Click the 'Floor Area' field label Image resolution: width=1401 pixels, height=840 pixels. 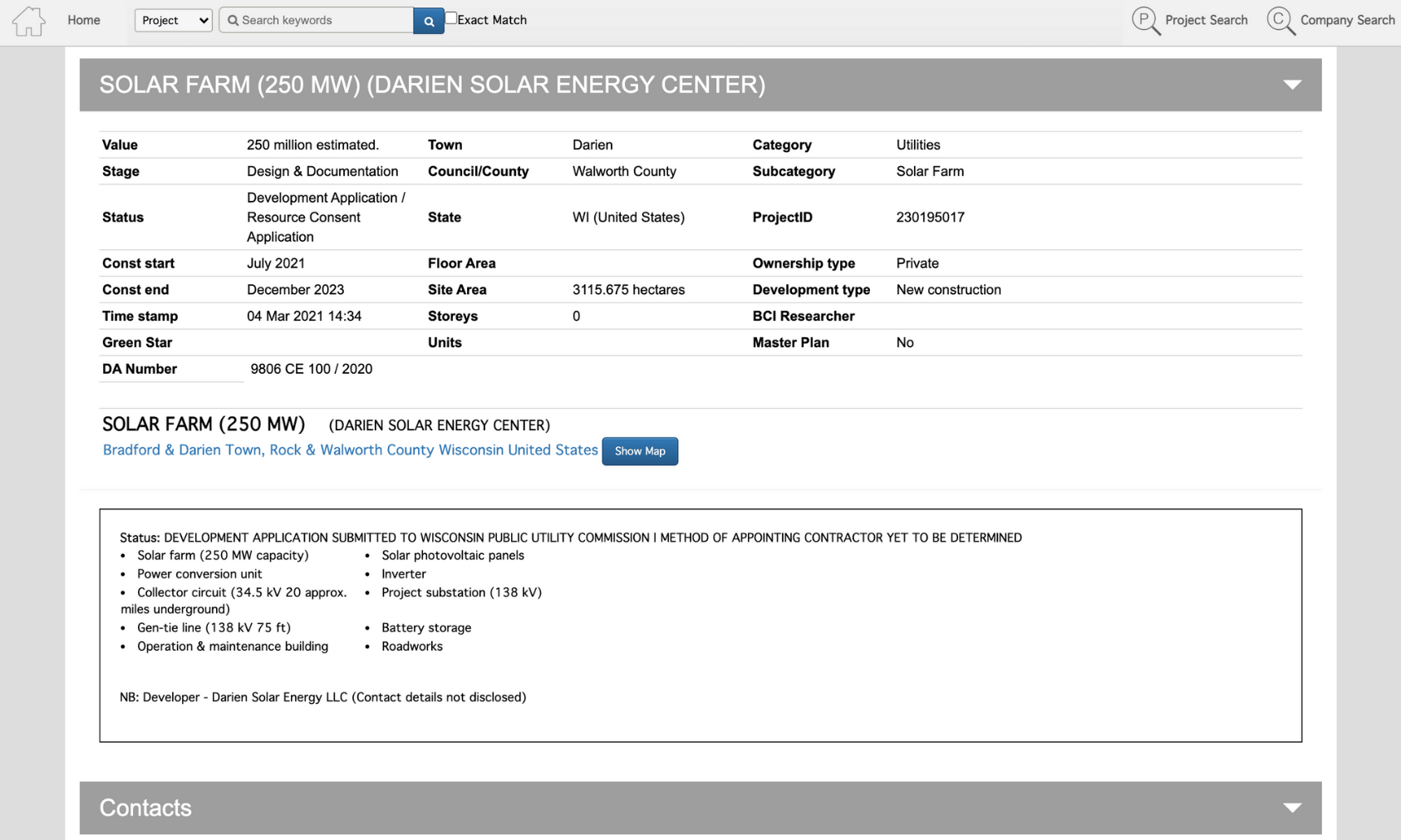(x=461, y=263)
